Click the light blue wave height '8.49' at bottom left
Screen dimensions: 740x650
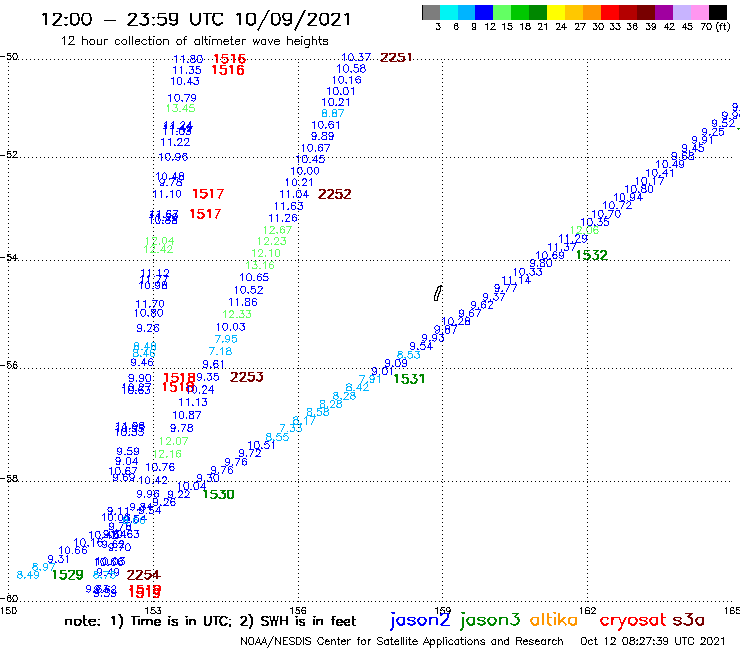28,575
